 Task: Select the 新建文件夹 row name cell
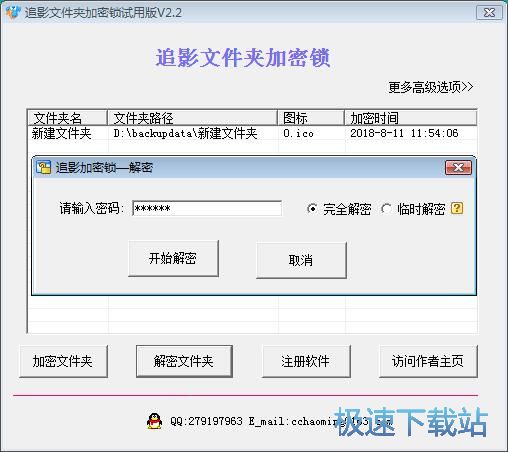click(61, 133)
